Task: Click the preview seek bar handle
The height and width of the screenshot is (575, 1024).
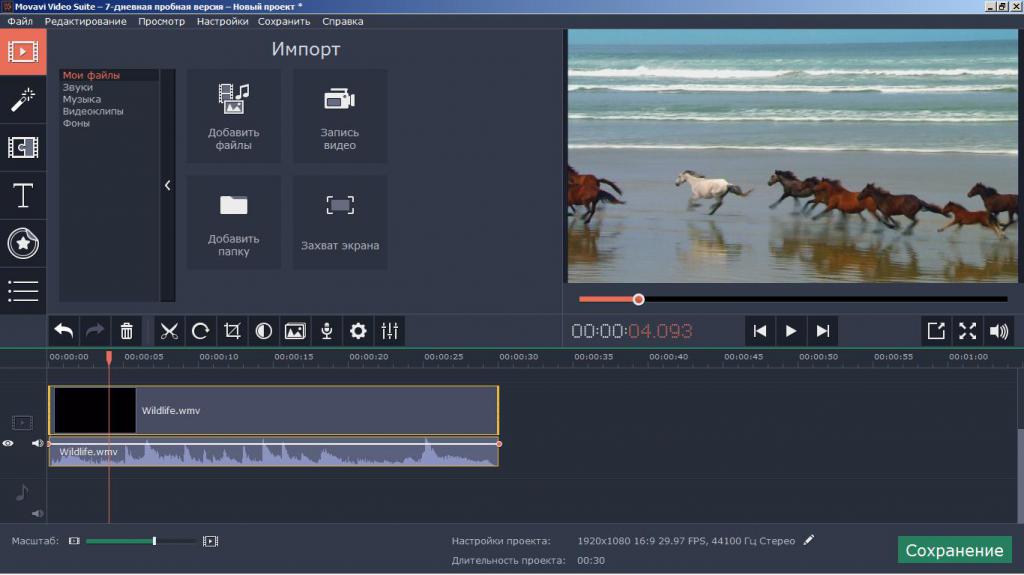Action: pyautogui.click(x=639, y=299)
